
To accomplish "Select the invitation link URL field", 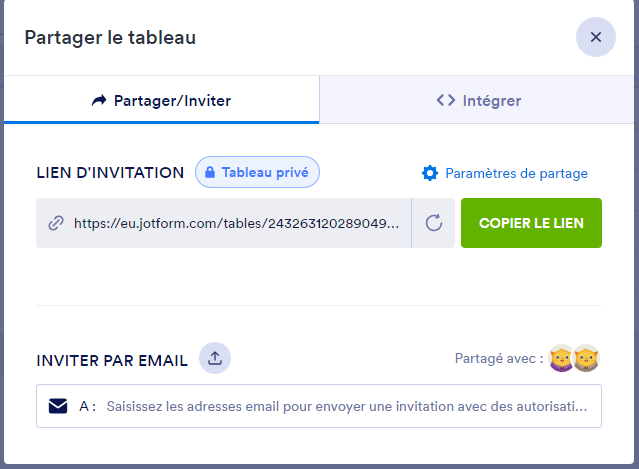I will point(240,223).
